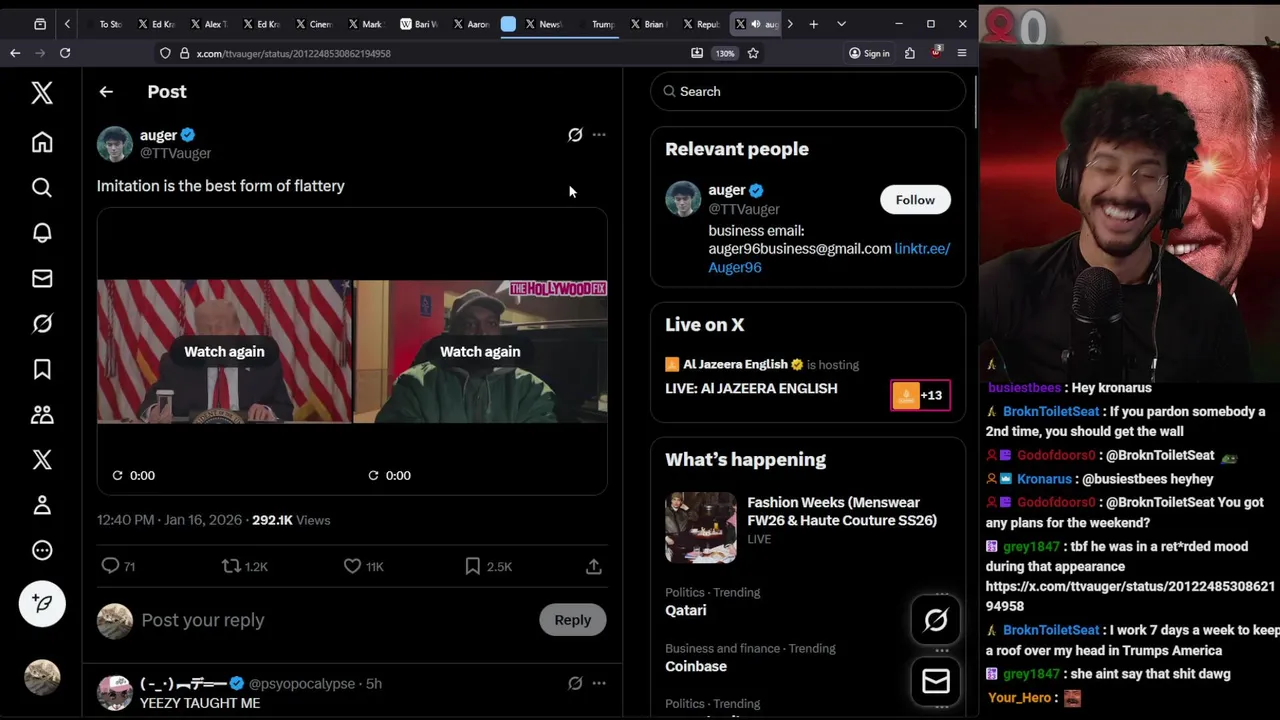Open the Coinbase trending topic
Image resolution: width=1280 pixels, height=720 pixels.
point(696,666)
